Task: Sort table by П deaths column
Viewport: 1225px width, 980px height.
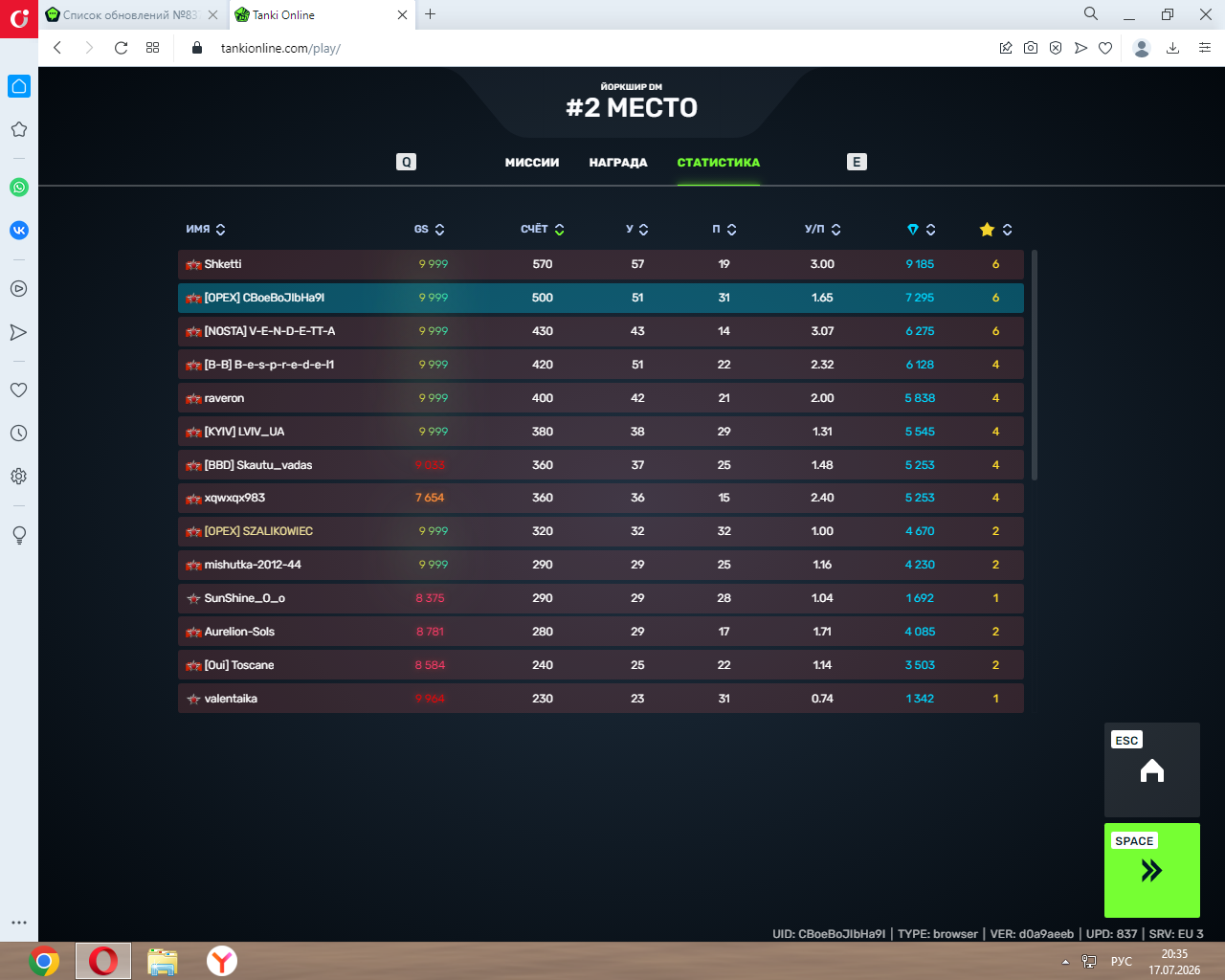Action: click(x=724, y=230)
